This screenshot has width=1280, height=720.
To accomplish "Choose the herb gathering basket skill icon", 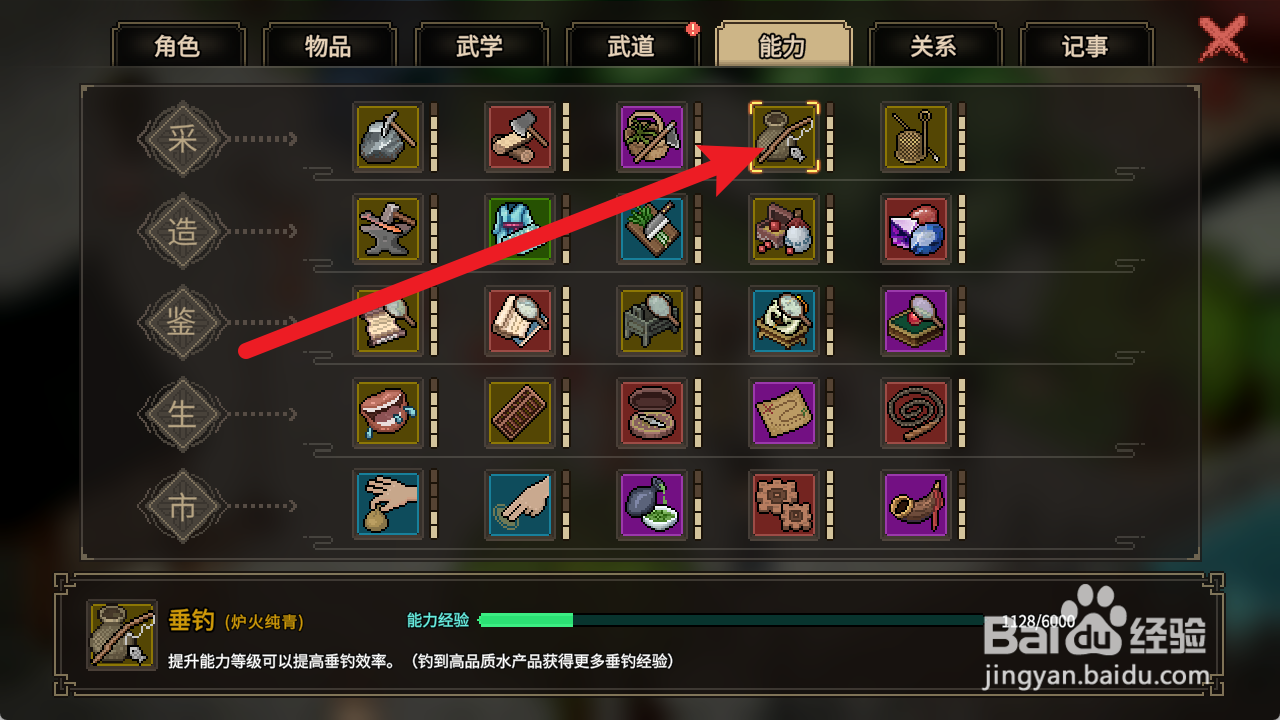I will (652, 137).
